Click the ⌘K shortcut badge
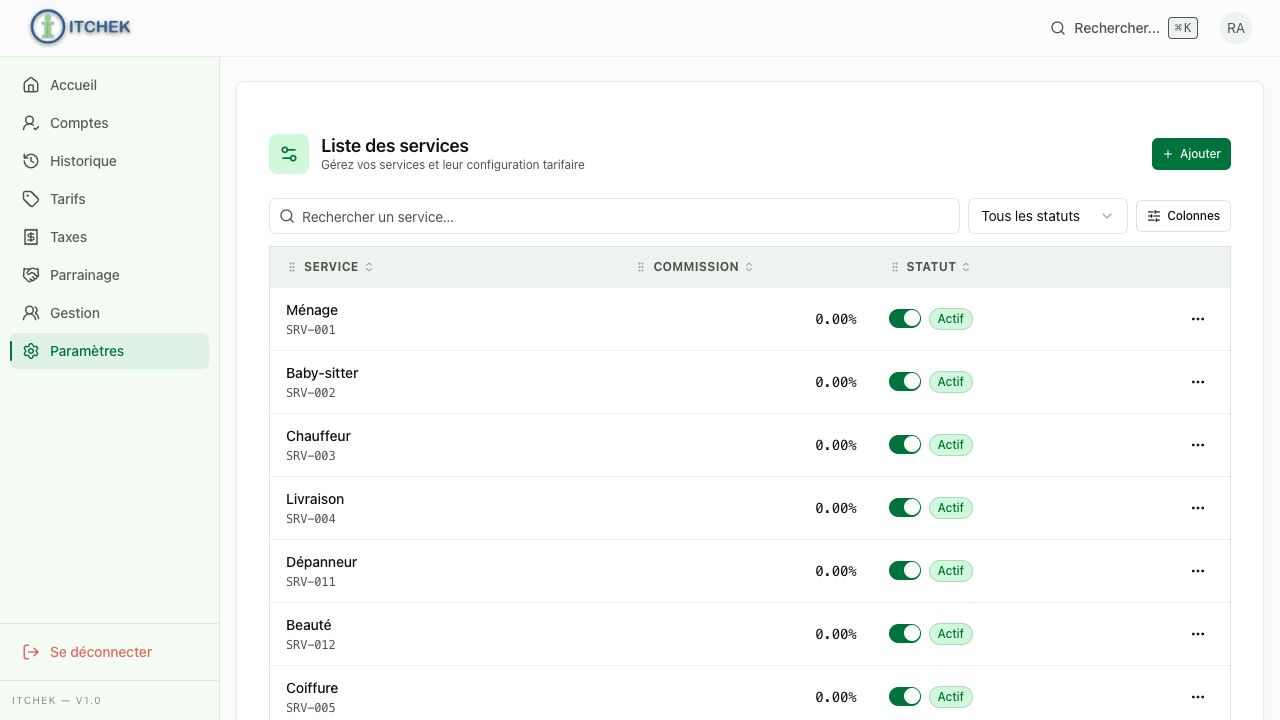 tap(1183, 28)
